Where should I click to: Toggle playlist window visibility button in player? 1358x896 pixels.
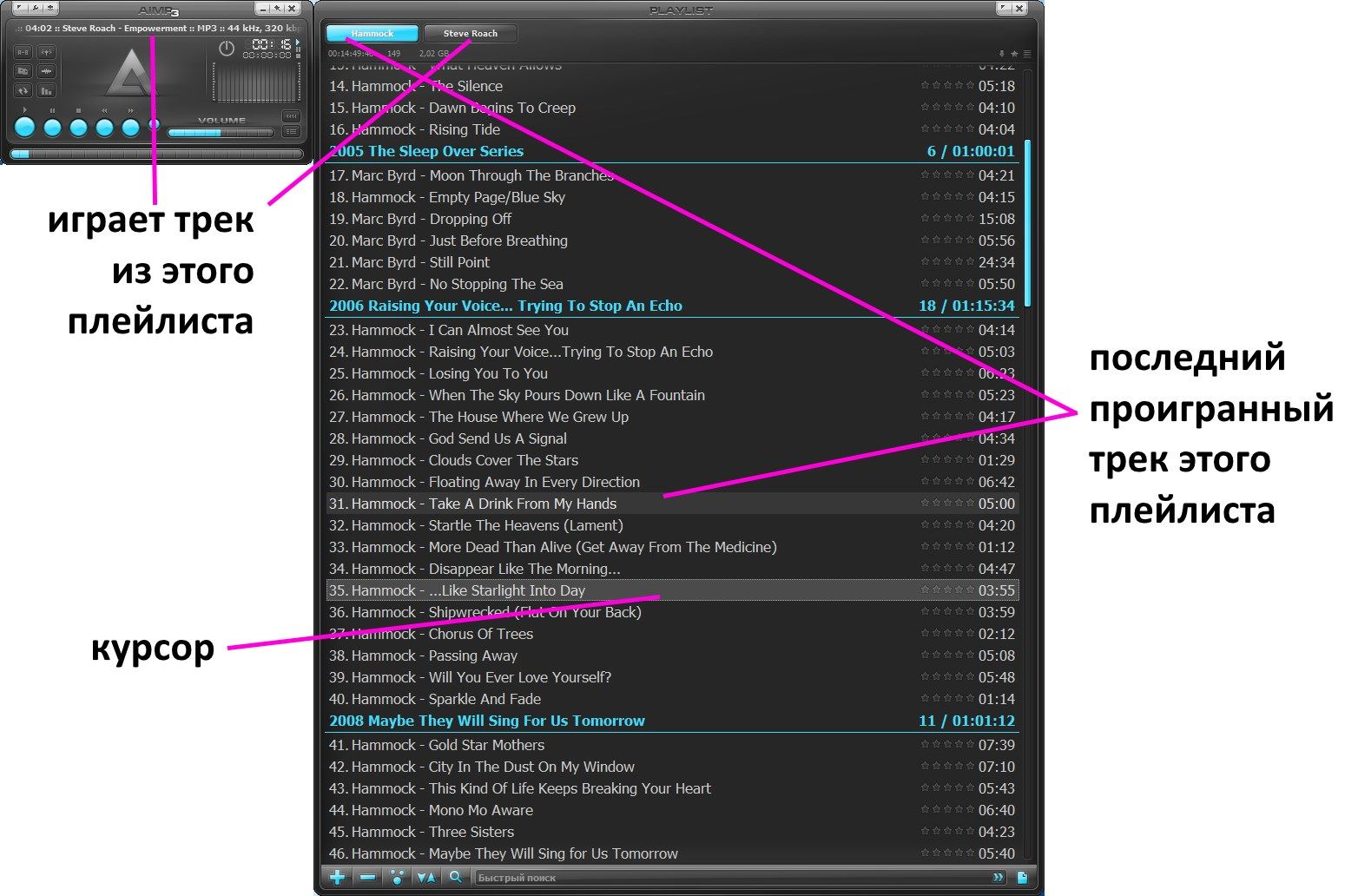(291, 132)
